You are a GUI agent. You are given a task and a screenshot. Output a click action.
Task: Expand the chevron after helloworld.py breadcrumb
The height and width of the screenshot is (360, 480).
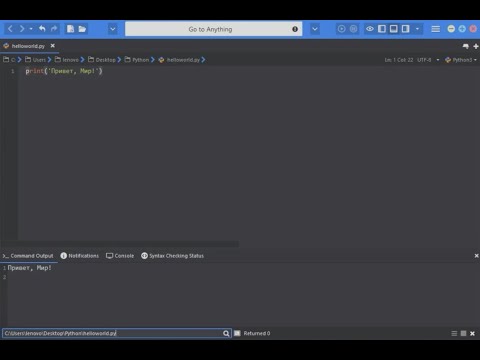pyautogui.click(x=203, y=60)
